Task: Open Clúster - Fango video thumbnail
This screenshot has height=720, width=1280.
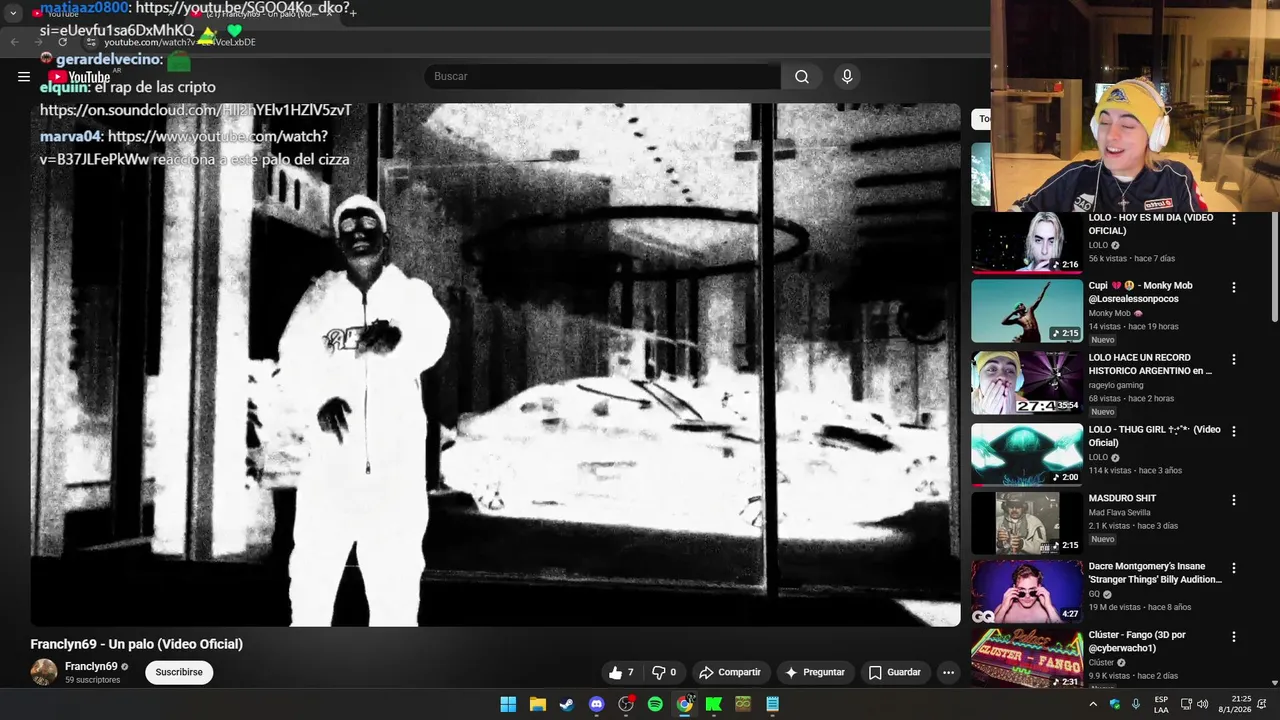Action: coord(1027,658)
